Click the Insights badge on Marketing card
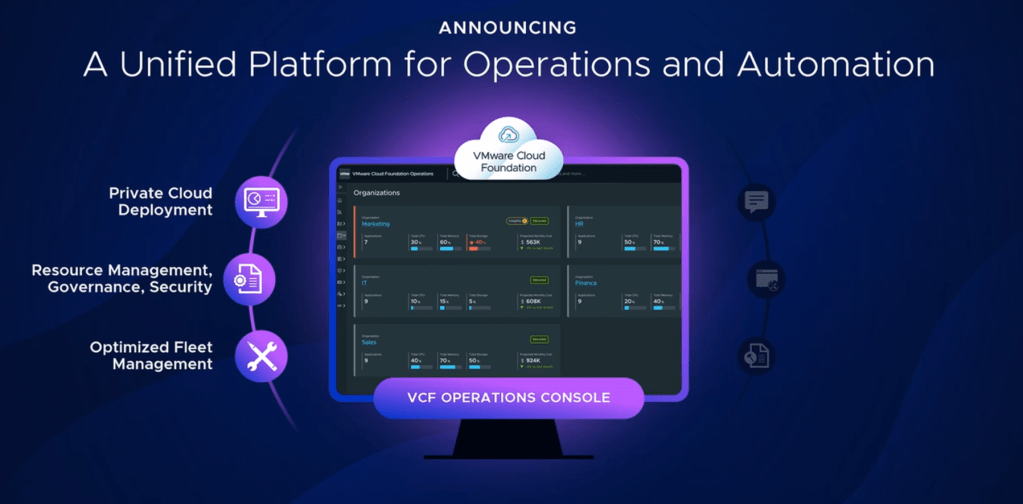Screen dimensions: 1023x504 (x=516, y=221)
